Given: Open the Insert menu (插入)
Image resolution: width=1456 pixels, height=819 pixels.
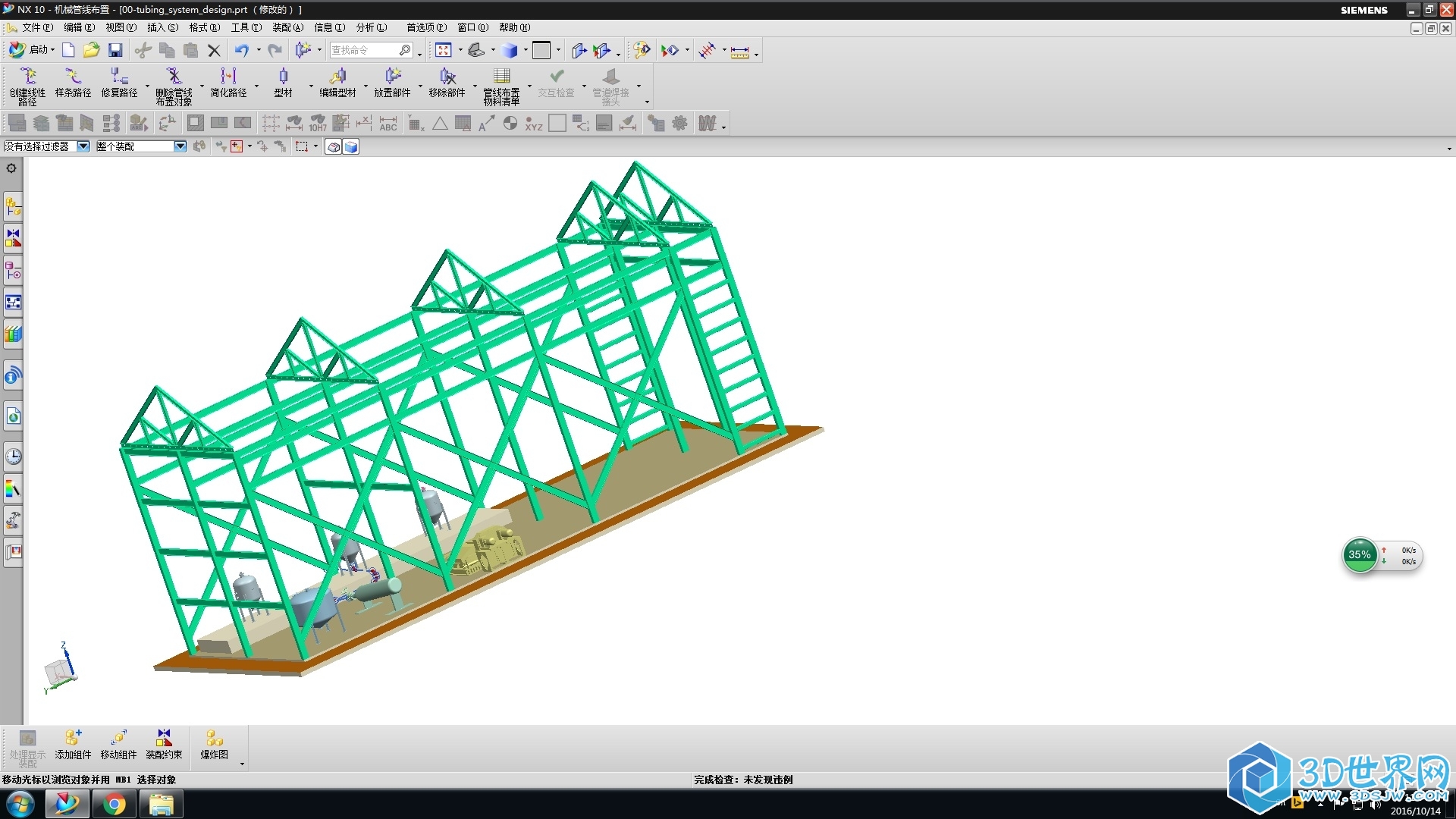Looking at the screenshot, I should pos(162,27).
